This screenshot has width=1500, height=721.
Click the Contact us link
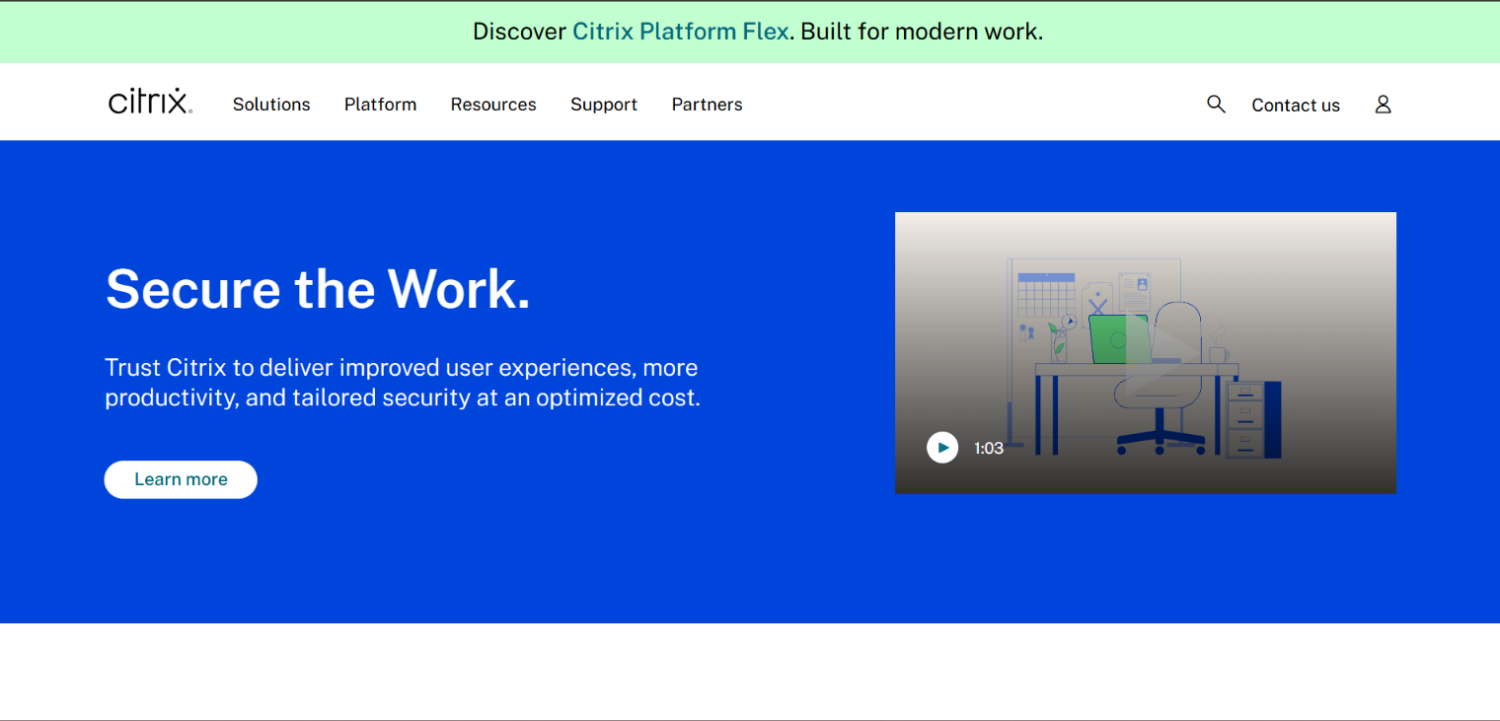(x=1295, y=105)
